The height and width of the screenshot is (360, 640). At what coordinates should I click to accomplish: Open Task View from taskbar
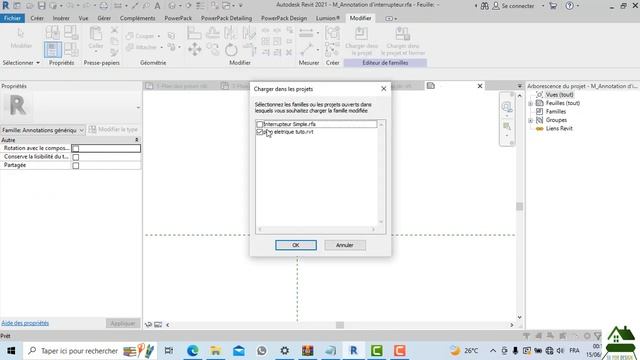pyautogui.click(x=169, y=351)
